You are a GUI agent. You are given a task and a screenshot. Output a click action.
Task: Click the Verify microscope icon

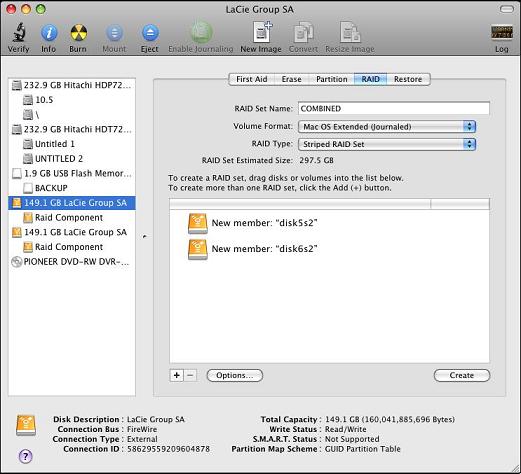tap(19, 33)
